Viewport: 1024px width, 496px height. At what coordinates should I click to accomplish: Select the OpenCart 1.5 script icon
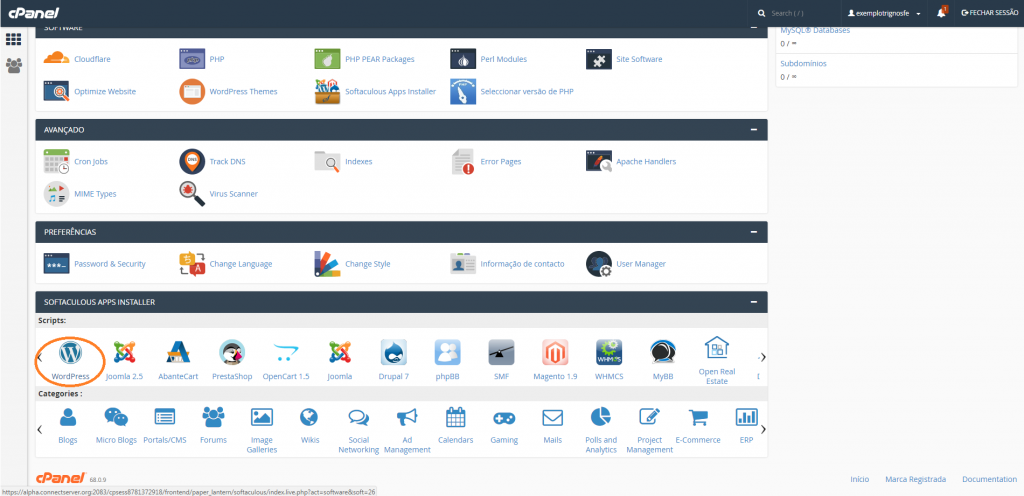[285, 352]
